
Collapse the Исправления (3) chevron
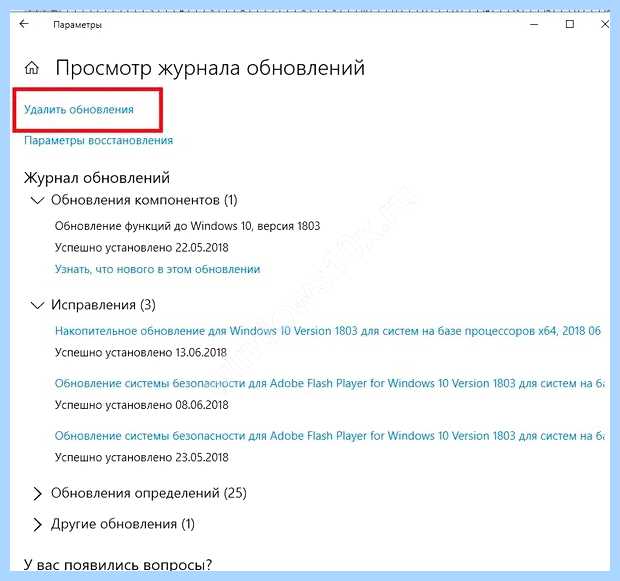pyautogui.click(x=37, y=305)
